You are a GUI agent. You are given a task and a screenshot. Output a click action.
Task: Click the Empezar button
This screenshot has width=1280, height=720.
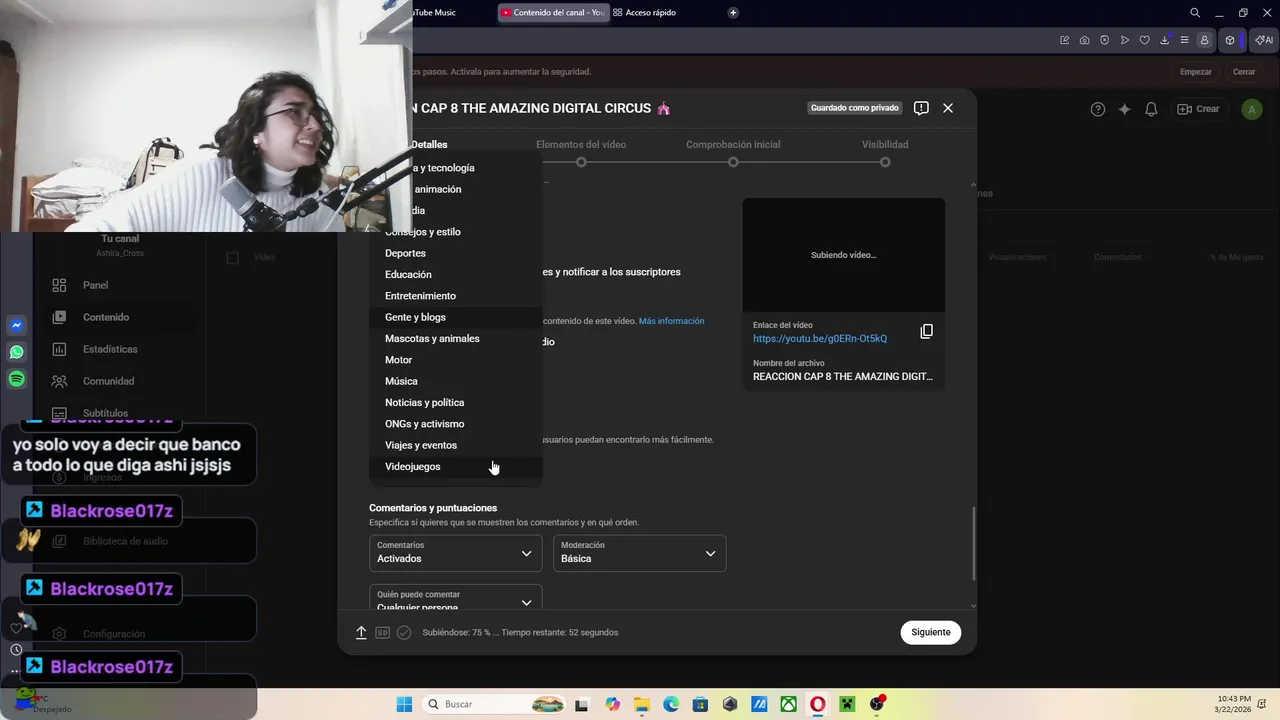tap(1196, 72)
